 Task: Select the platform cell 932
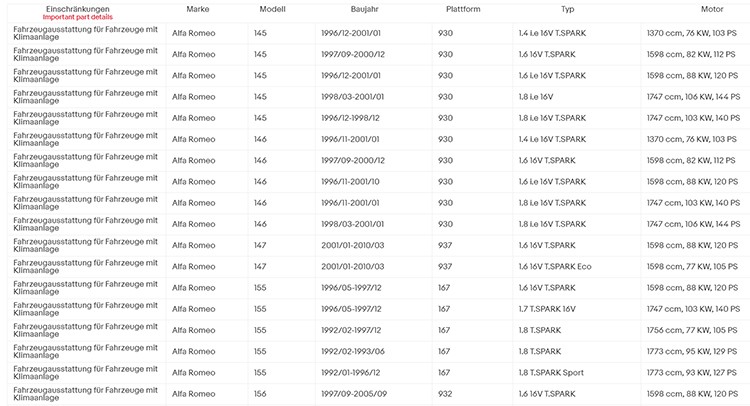[445, 394]
